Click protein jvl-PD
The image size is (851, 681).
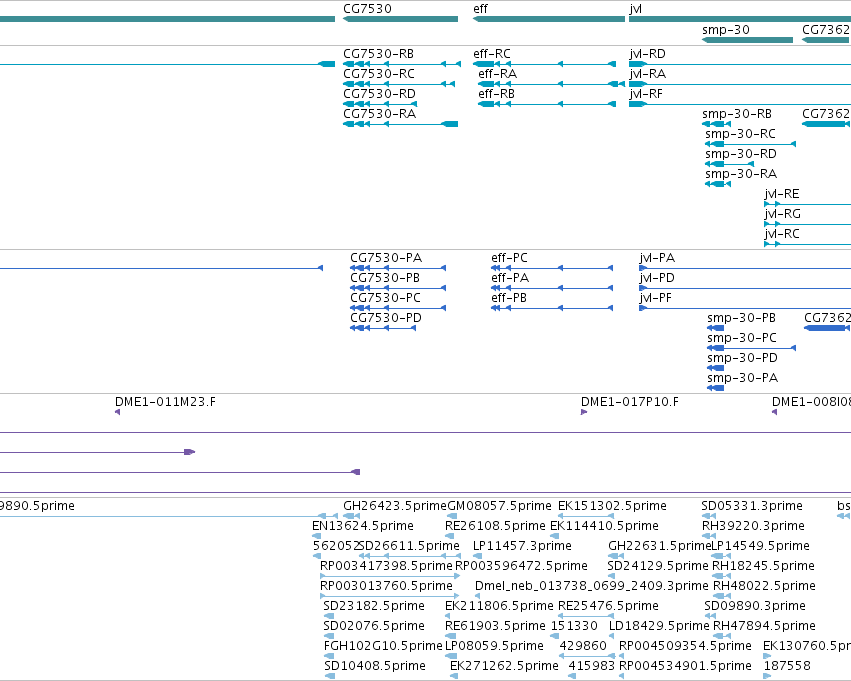point(657,278)
